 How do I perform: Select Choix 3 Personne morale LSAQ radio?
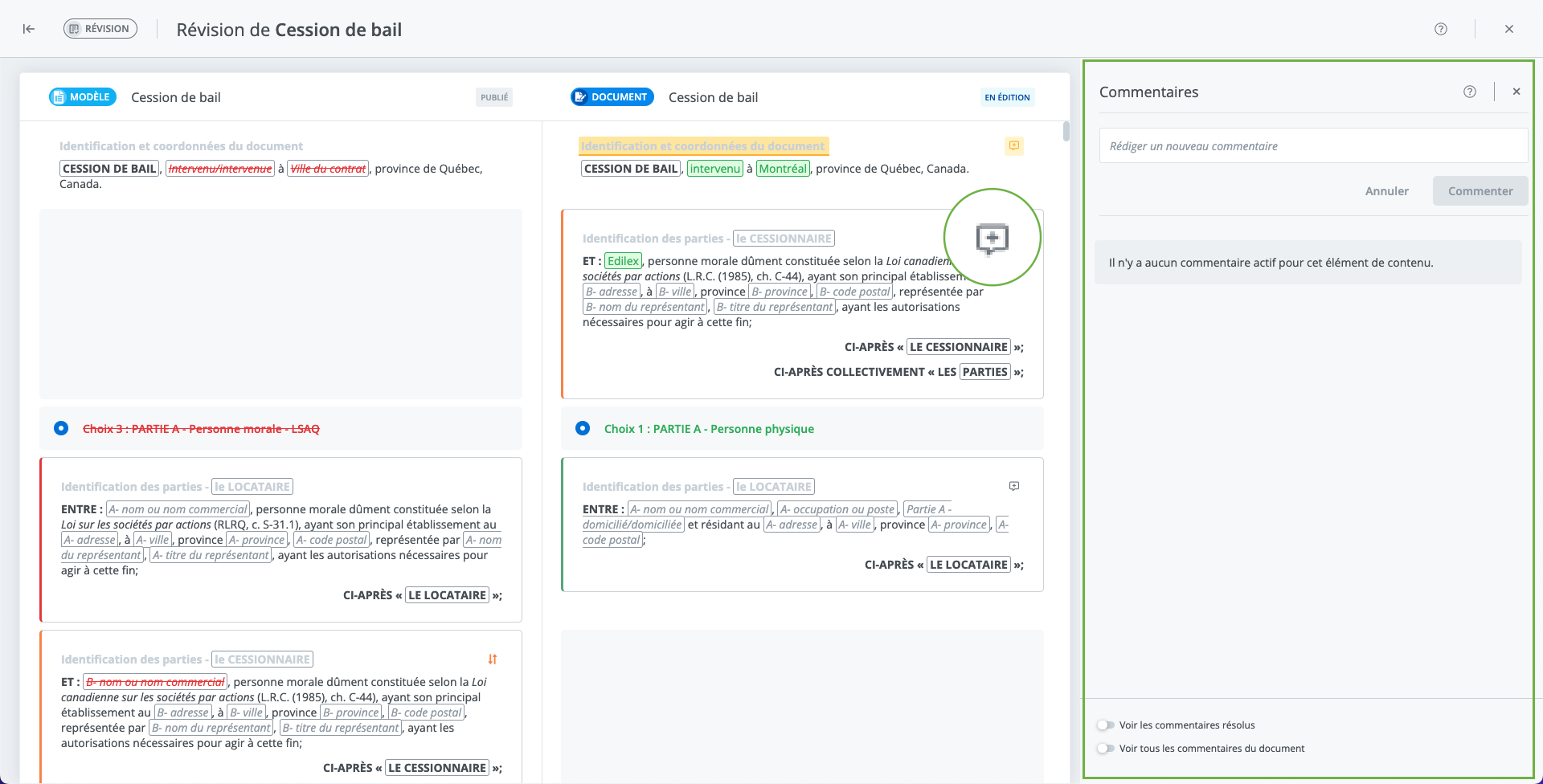coord(61,429)
